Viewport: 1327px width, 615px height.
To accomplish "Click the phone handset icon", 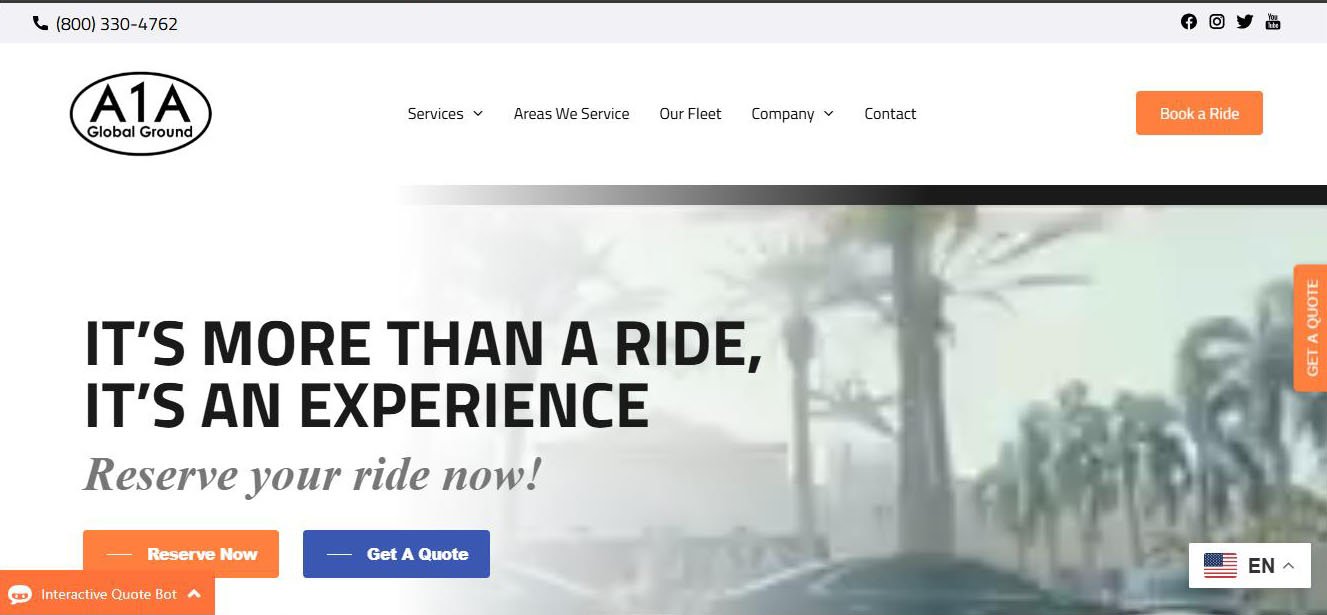I will (40, 23).
